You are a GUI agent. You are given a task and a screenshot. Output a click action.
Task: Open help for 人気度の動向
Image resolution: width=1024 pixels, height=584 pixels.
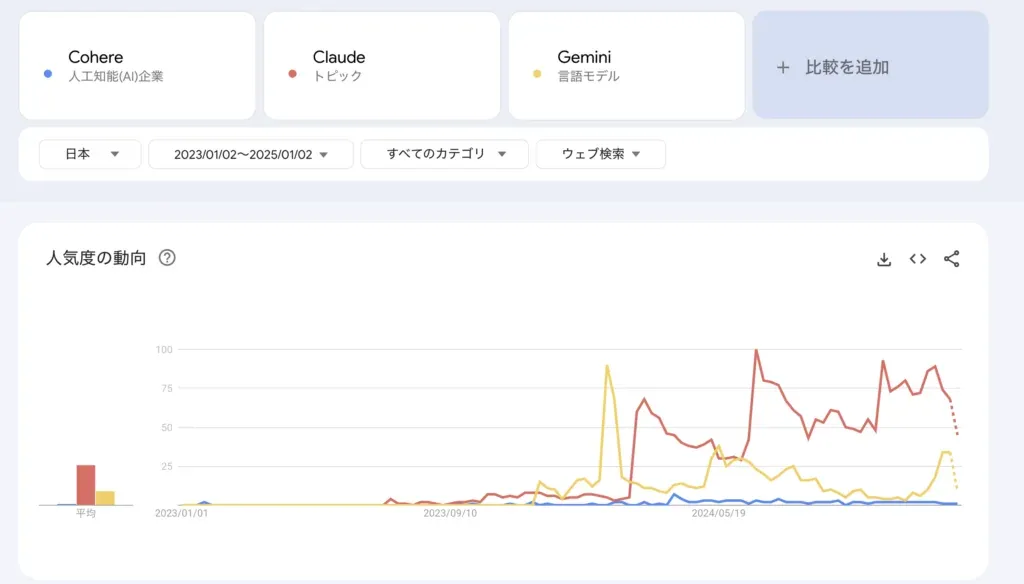(x=167, y=258)
